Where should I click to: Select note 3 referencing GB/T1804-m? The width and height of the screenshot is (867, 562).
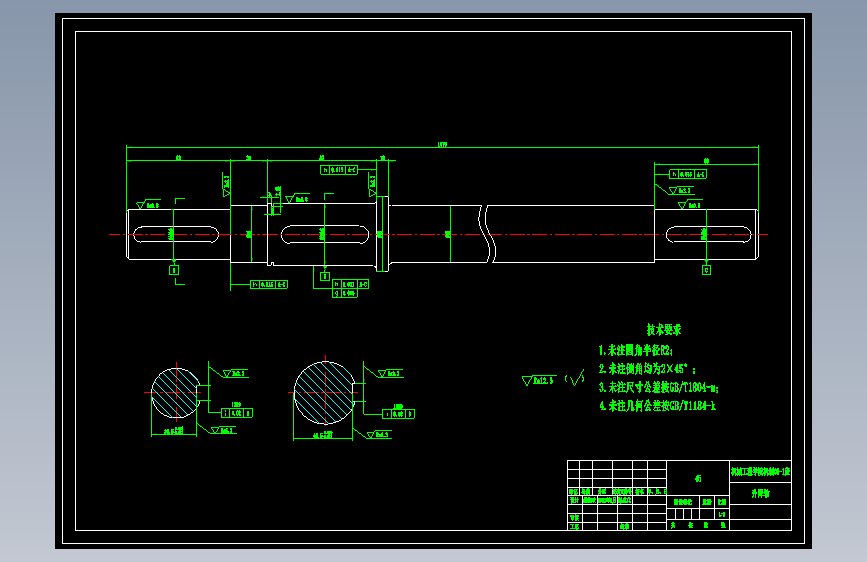(x=659, y=387)
